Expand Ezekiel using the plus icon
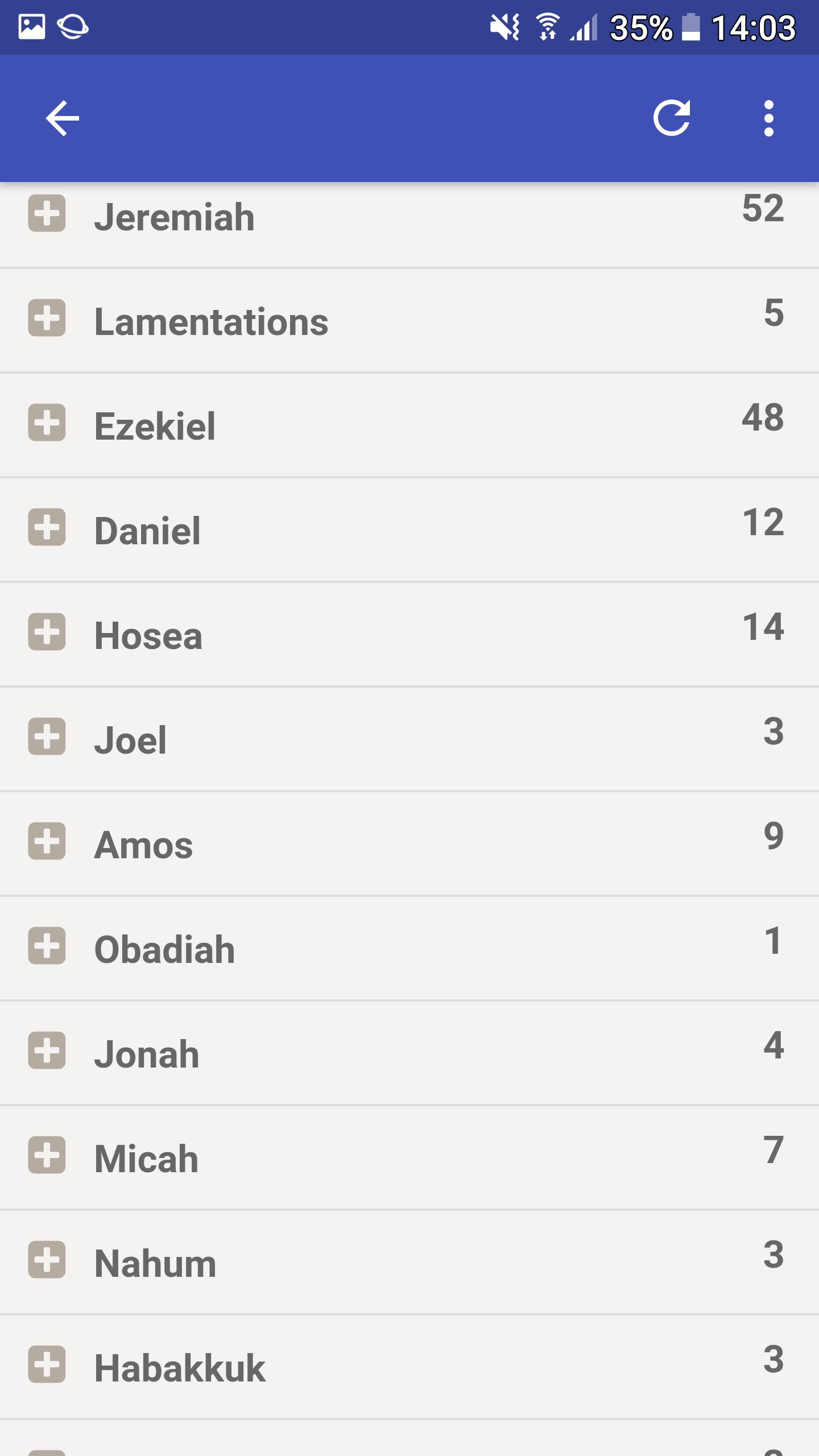The height and width of the screenshot is (1456, 819). (47, 423)
